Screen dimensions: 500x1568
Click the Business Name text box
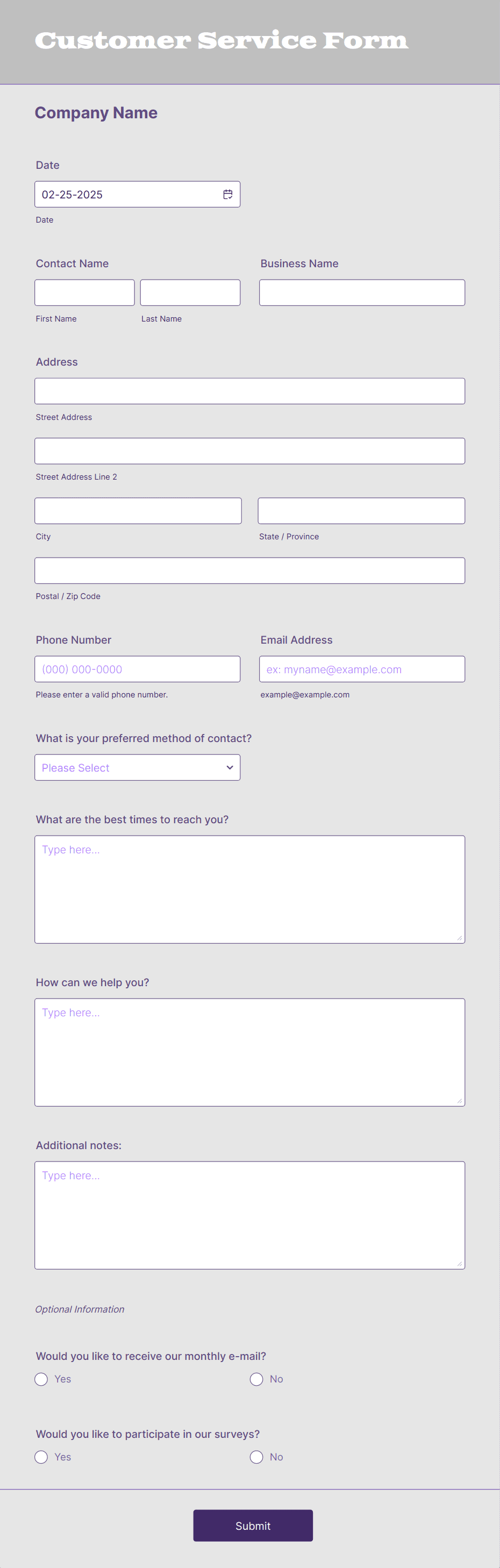click(x=362, y=293)
